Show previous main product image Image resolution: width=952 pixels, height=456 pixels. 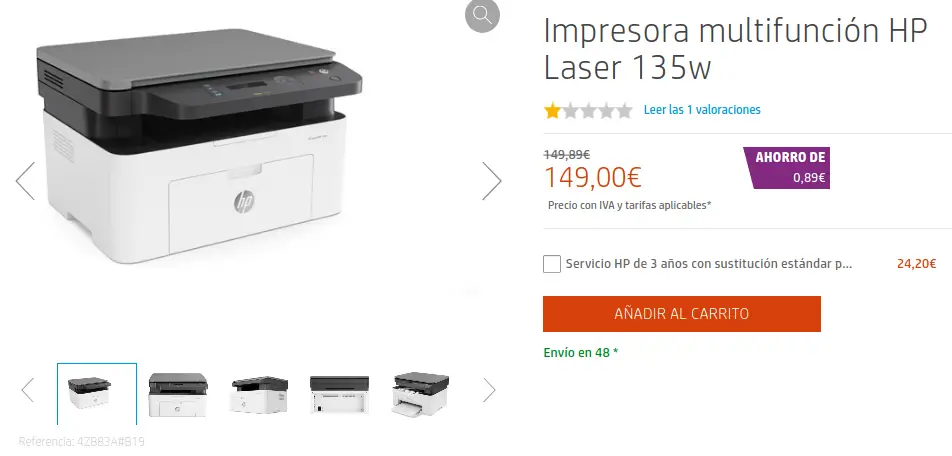(x=26, y=181)
